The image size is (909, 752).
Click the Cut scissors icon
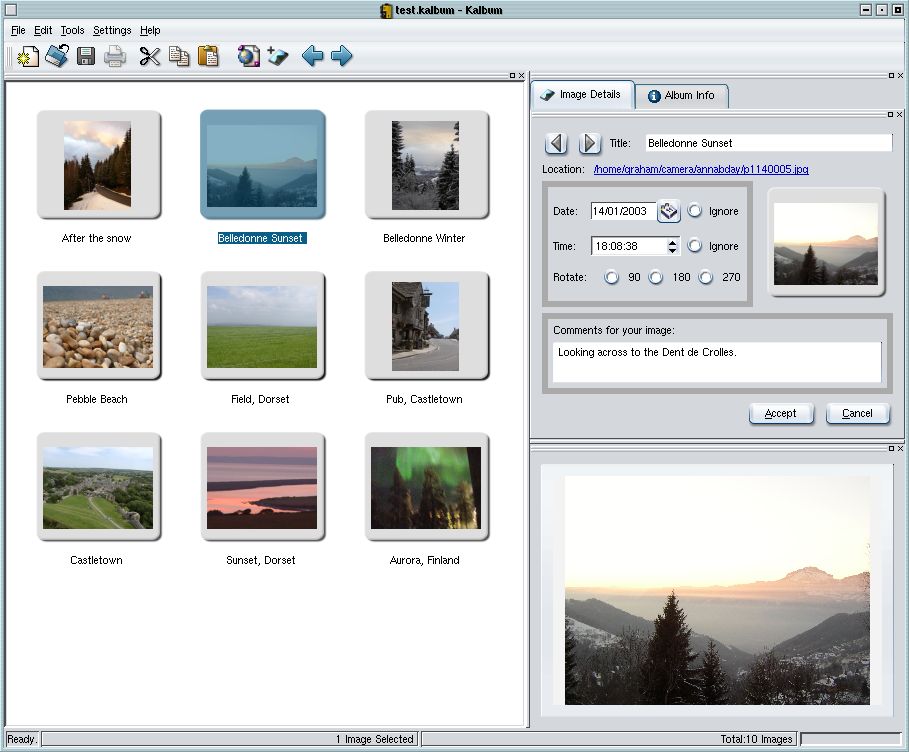[x=149, y=56]
